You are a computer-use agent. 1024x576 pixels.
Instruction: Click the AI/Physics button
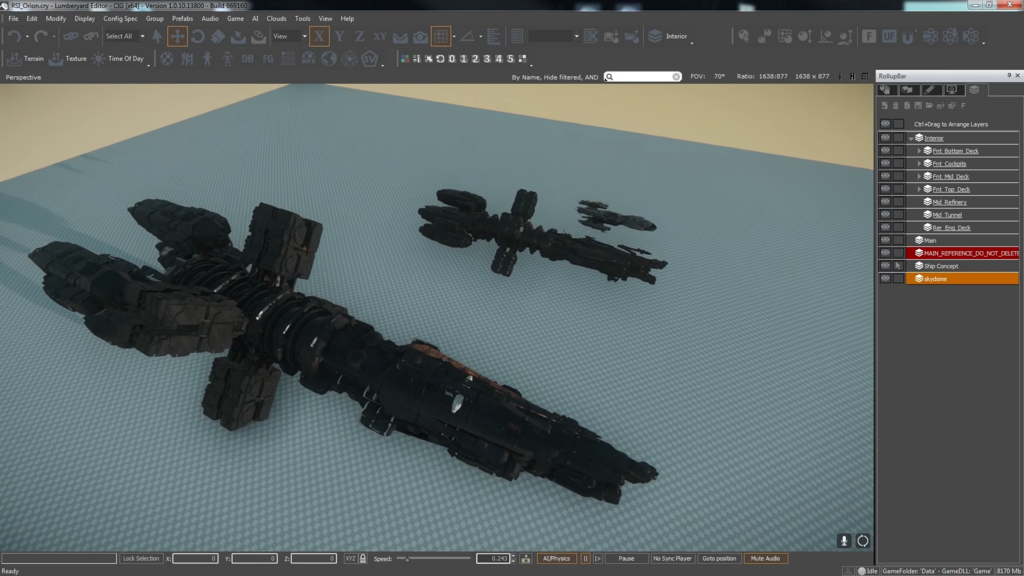coord(555,558)
